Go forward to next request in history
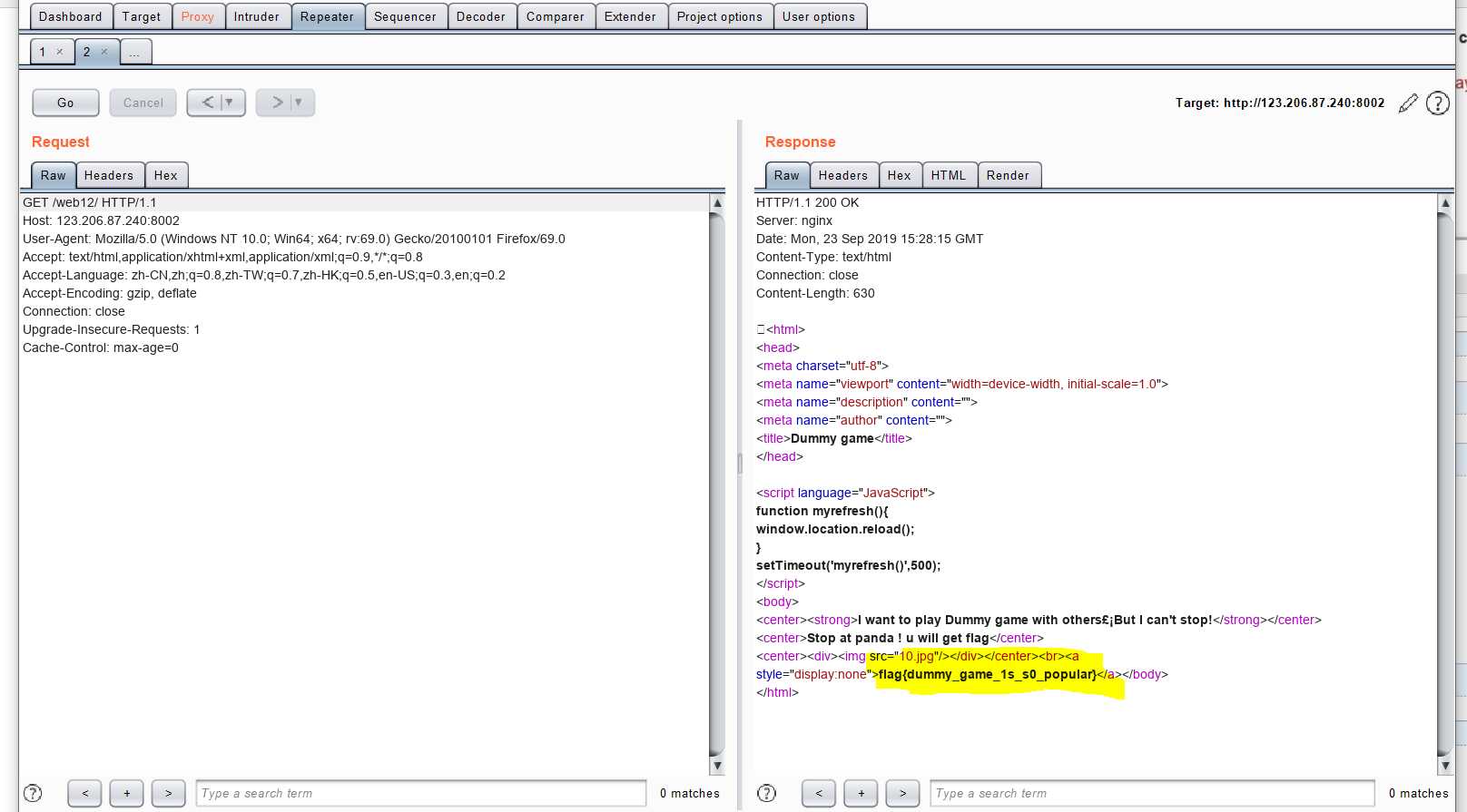This screenshot has height=812, width=1467. [x=276, y=103]
